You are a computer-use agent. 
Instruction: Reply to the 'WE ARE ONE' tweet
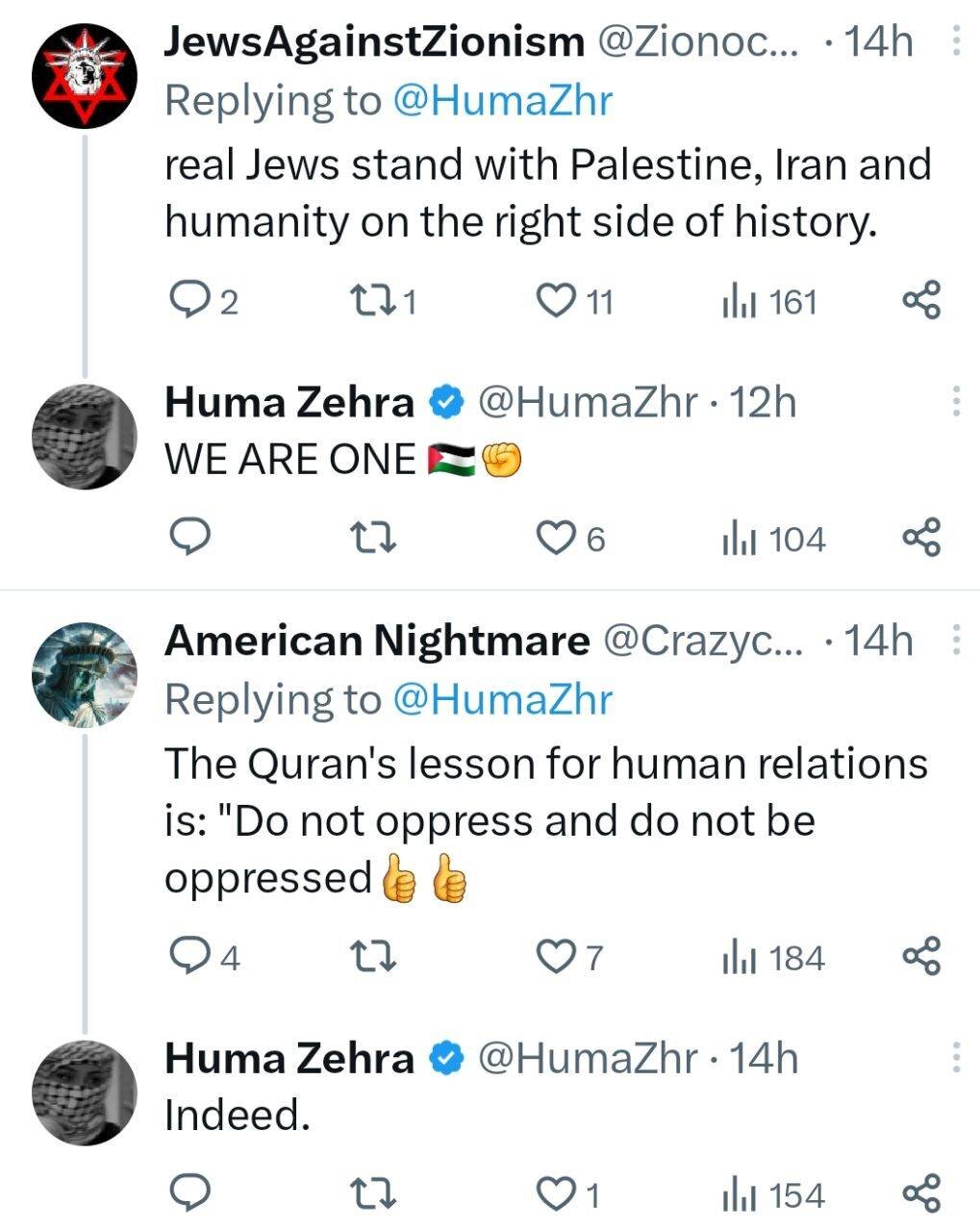click(189, 538)
